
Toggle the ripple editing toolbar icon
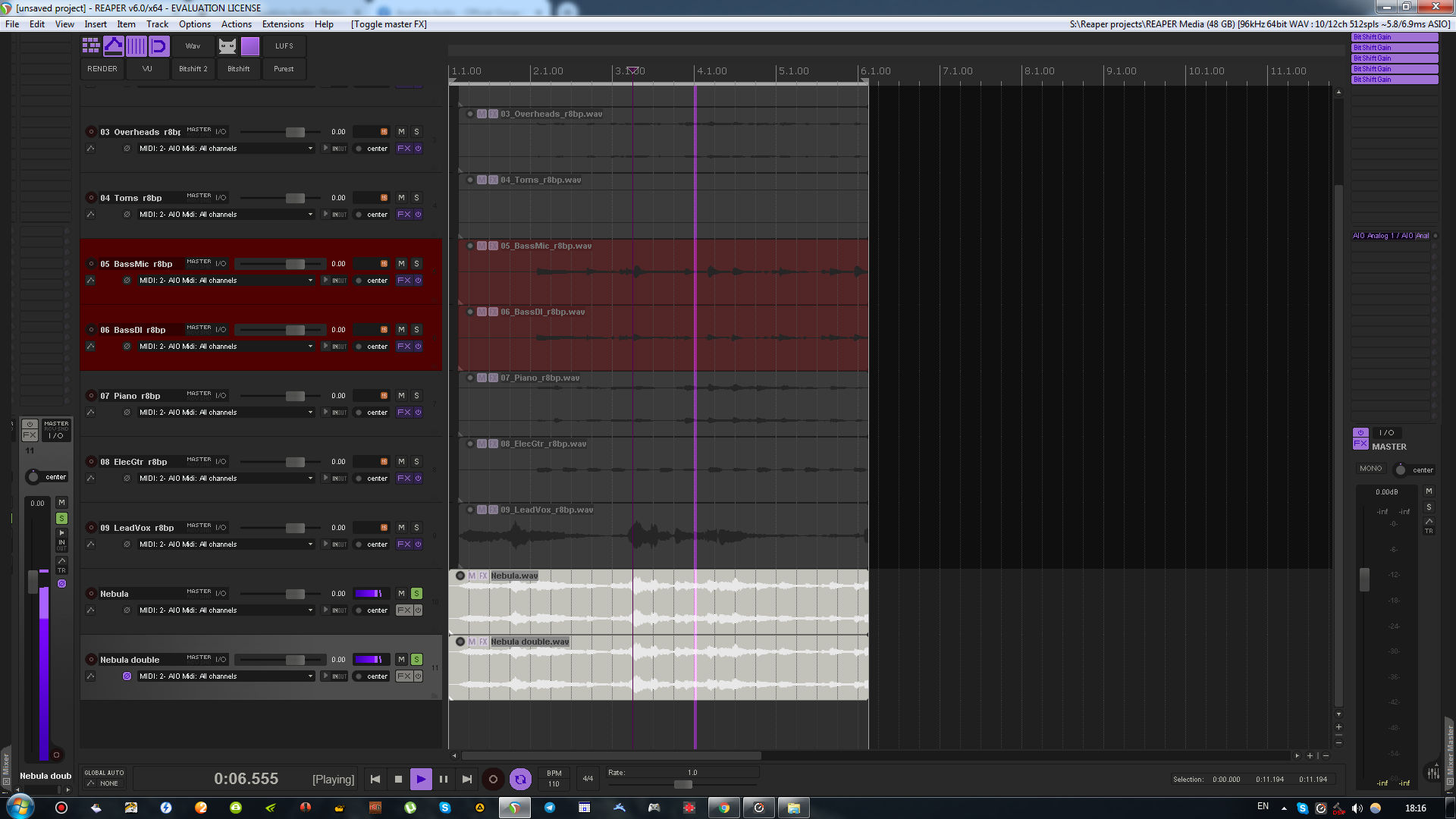[x=159, y=46]
